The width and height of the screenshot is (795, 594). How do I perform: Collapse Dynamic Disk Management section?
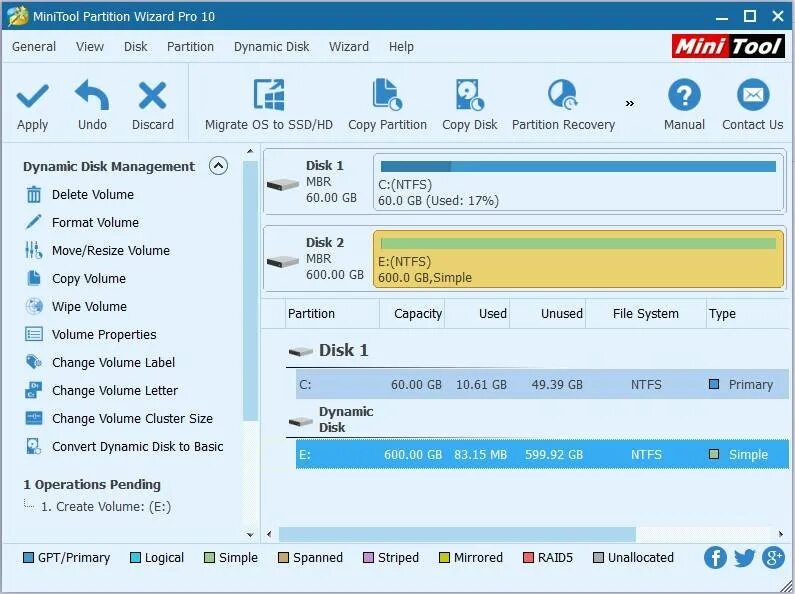pos(218,166)
